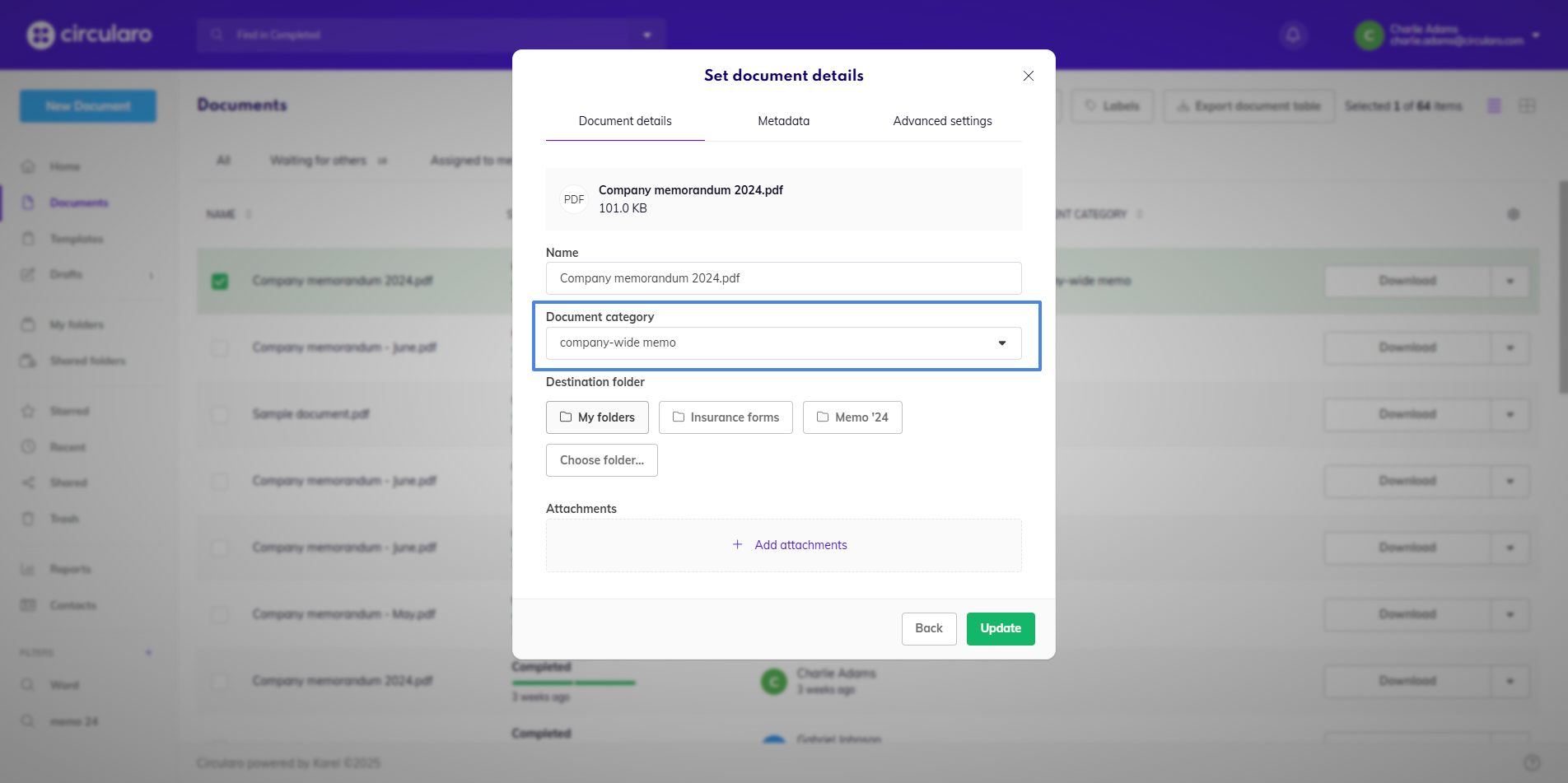Click Charlie Adams user avatar
Image resolution: width=1568 pixels, height=783 pixels.
[1369, 35]
